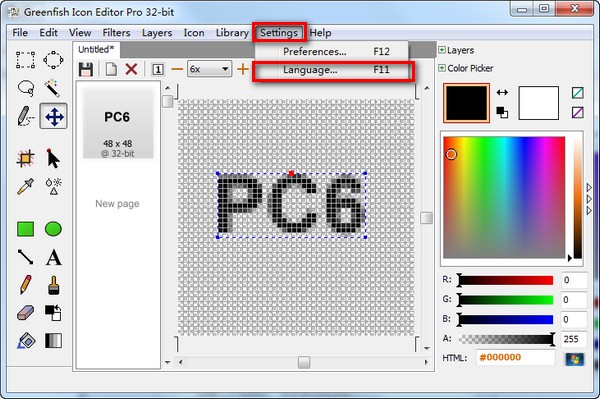Click the red R channel slider
Viewport: 600px width, 399px height.
(x=506, y=280)
